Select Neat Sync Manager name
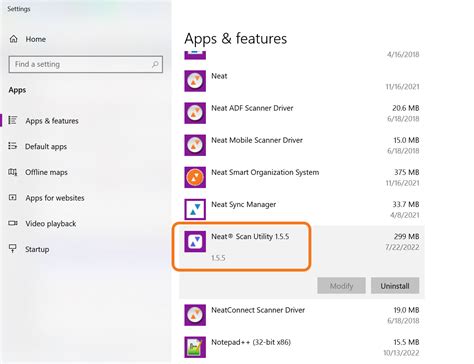 (244, 204)
